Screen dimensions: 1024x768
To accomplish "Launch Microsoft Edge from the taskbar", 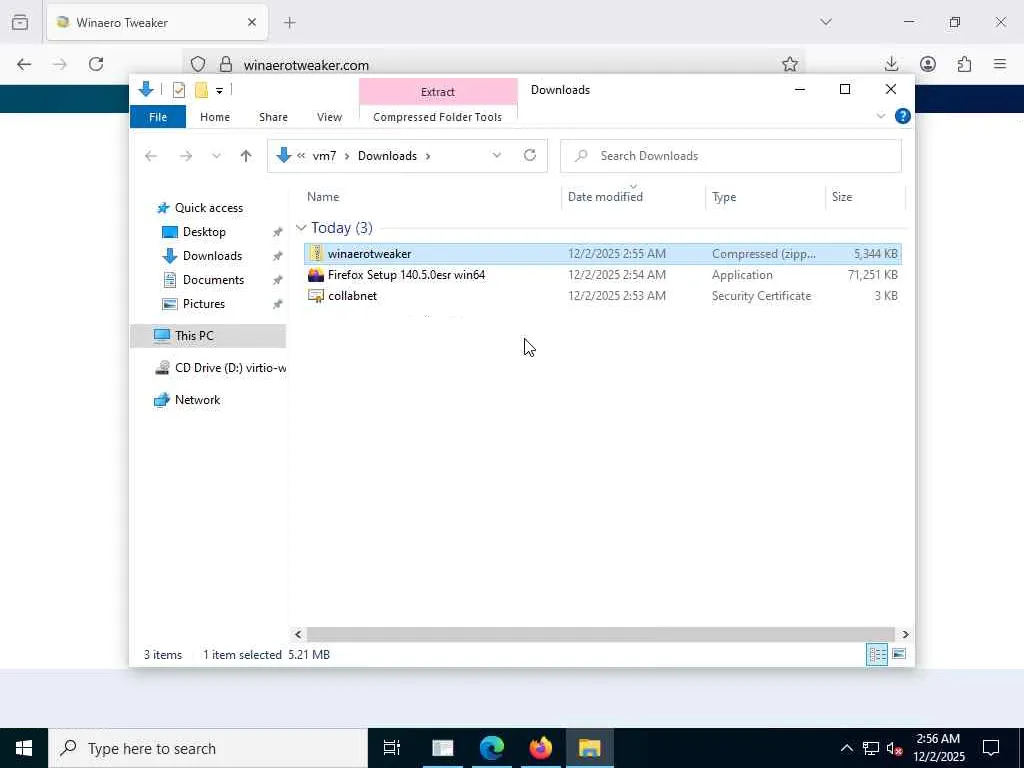I will [x=492, y=748].
